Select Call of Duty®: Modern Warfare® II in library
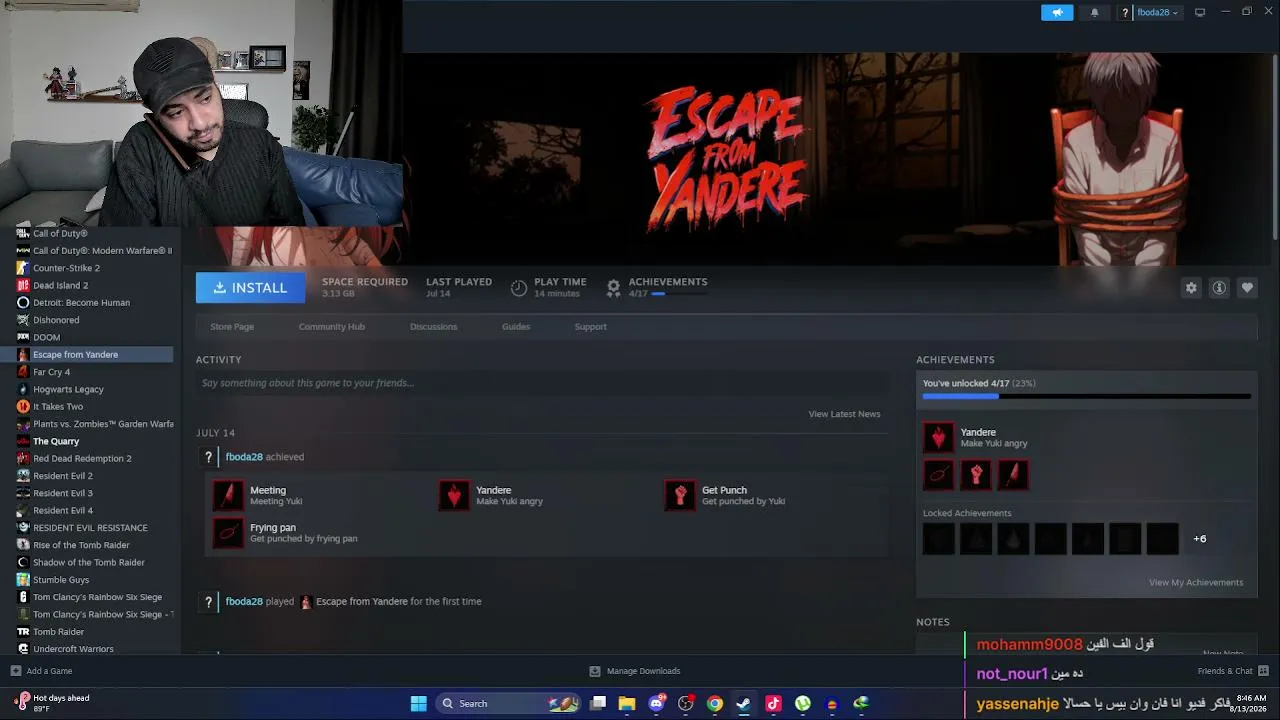The image size is (1280, 720). [x=94, y=251]
